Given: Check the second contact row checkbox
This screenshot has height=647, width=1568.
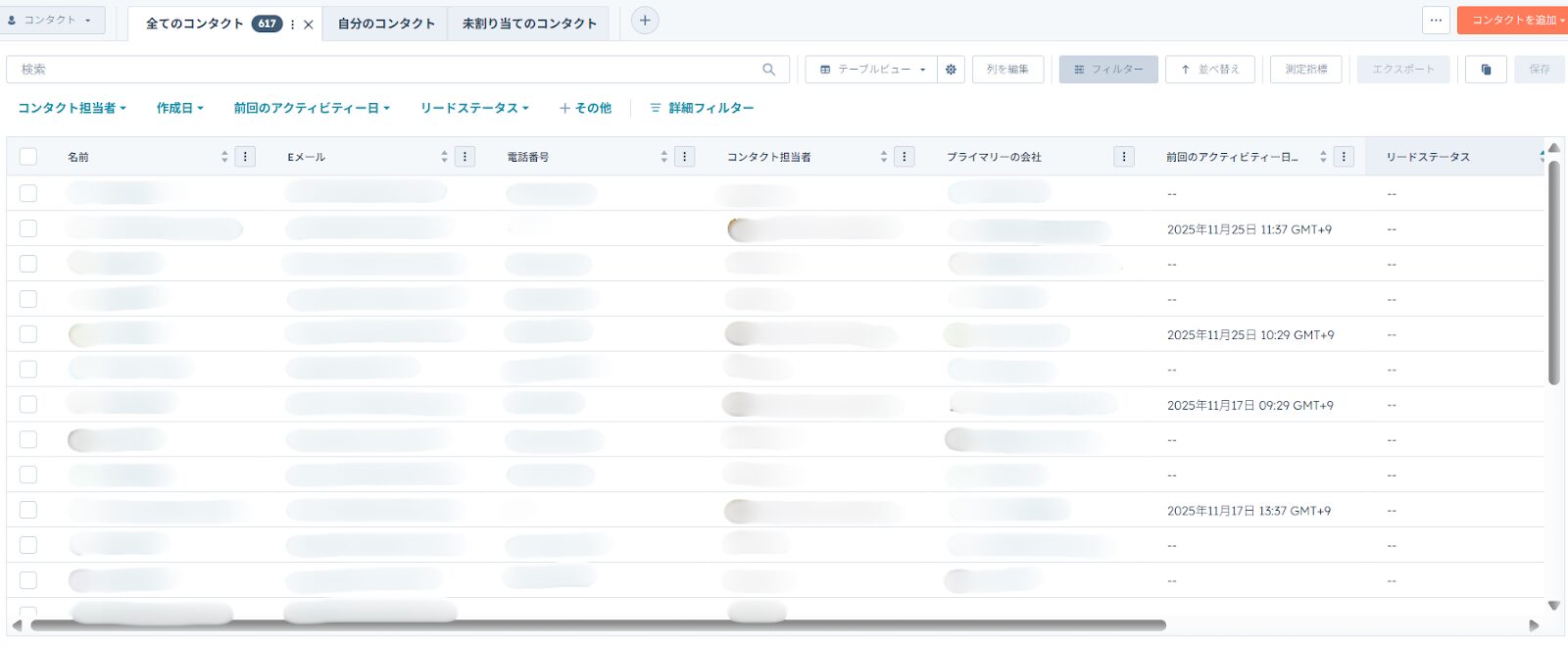Looking at the screenshot, I should coord(28,228).
